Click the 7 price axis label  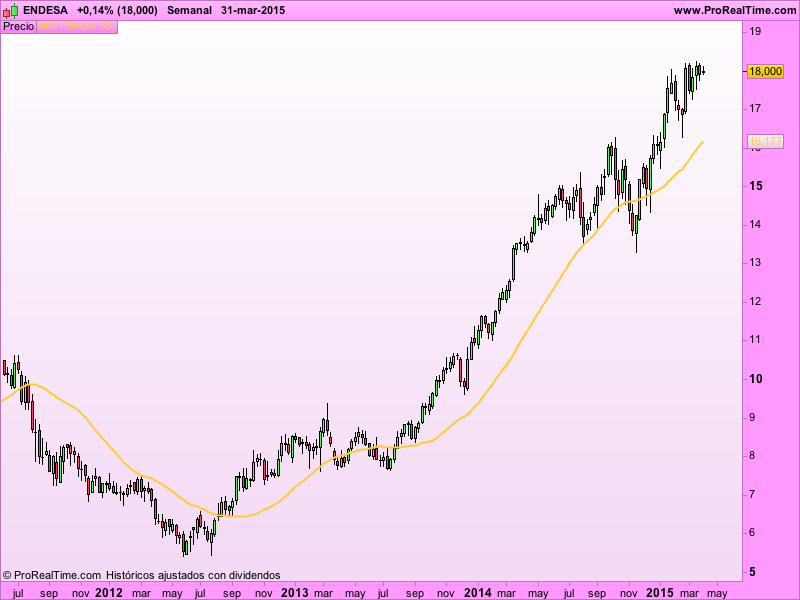[752, 494]
